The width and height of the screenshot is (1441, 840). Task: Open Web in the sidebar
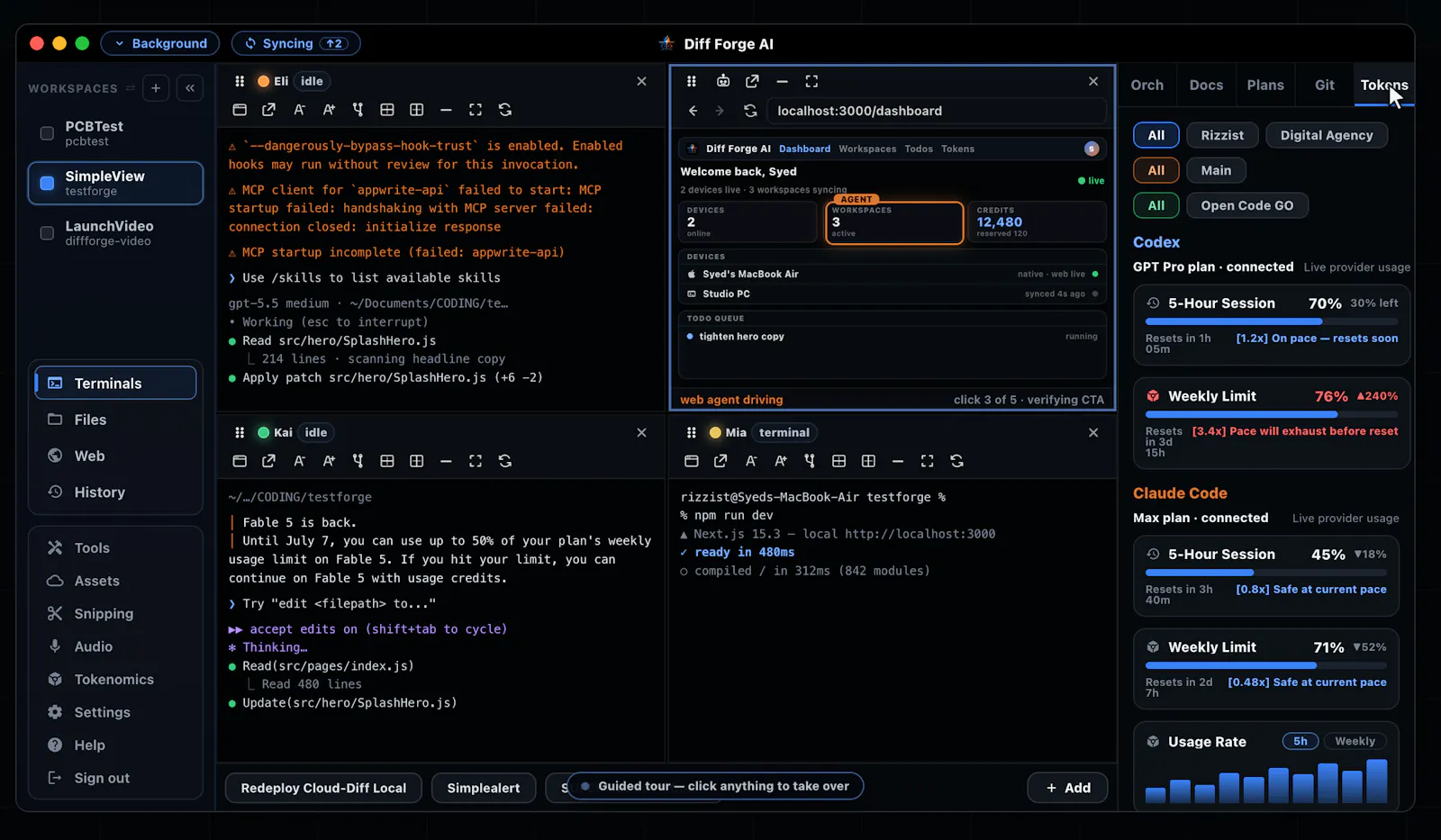point(115,456)
